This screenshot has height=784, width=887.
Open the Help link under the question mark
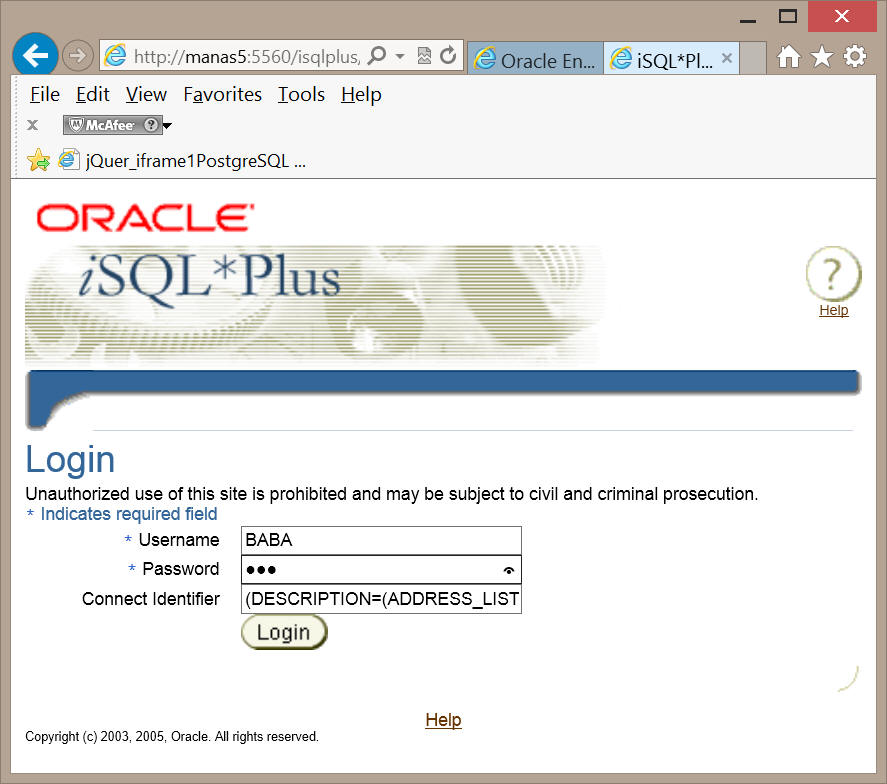tap(833, 310)
